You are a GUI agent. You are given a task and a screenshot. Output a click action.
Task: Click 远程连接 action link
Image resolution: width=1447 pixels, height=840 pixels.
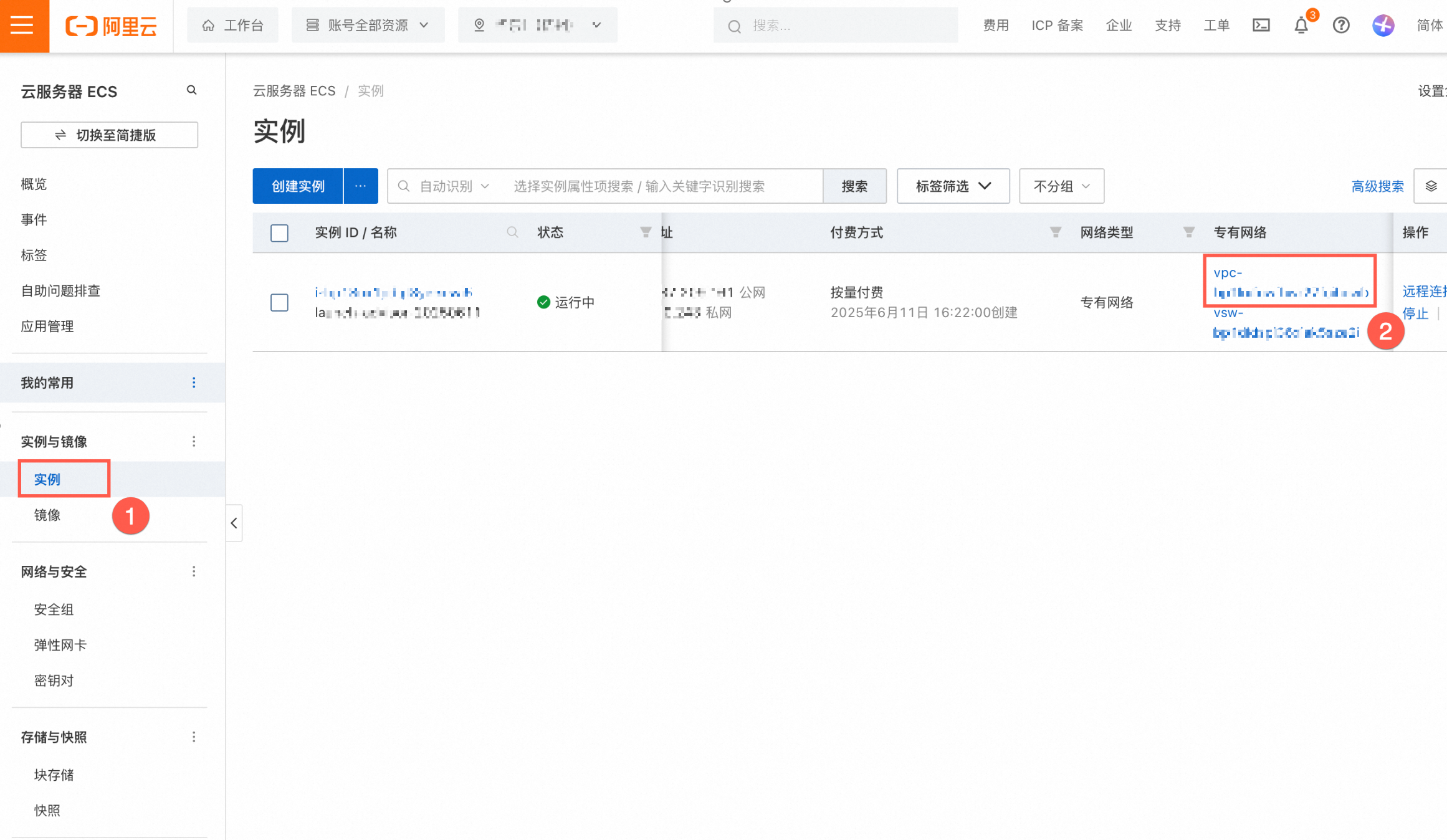1424,291
